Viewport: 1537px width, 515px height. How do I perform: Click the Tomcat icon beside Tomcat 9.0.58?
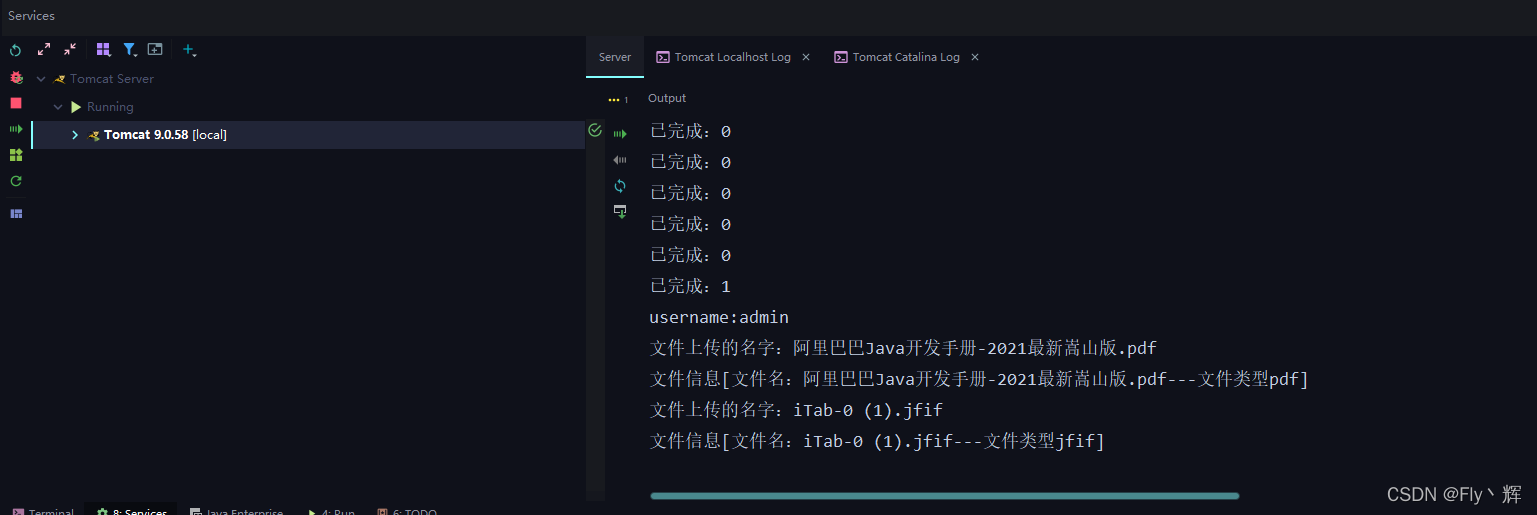94,135
